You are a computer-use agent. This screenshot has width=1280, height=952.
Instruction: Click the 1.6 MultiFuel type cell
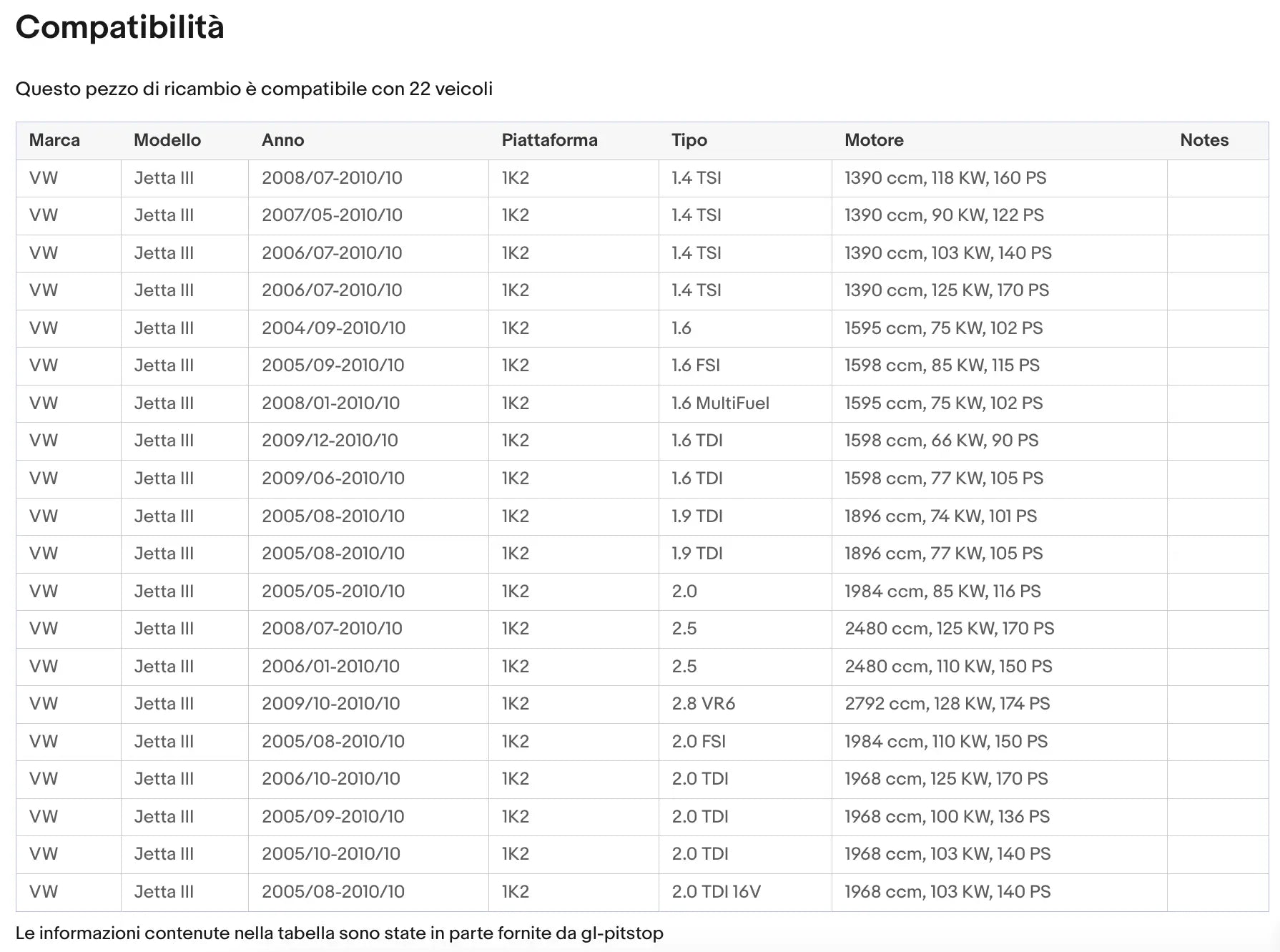tap(720, 403)
